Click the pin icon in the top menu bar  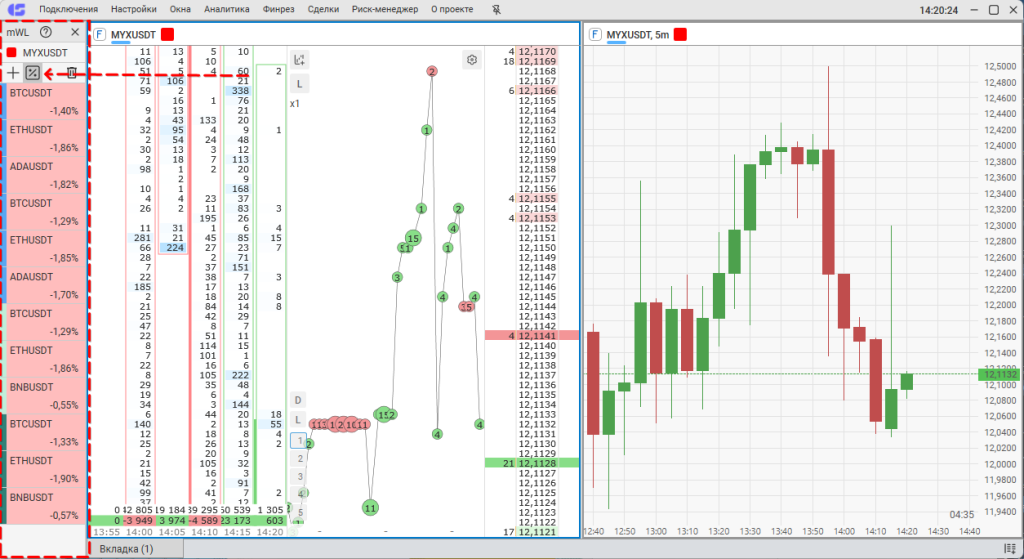(497, 9)
